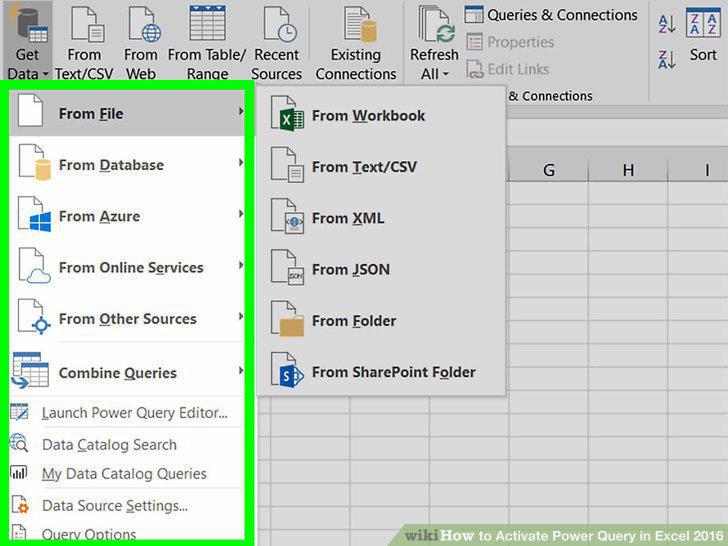Click From Text/CSV in the ribbon
728x546 pixels.
tap(84, 41)
